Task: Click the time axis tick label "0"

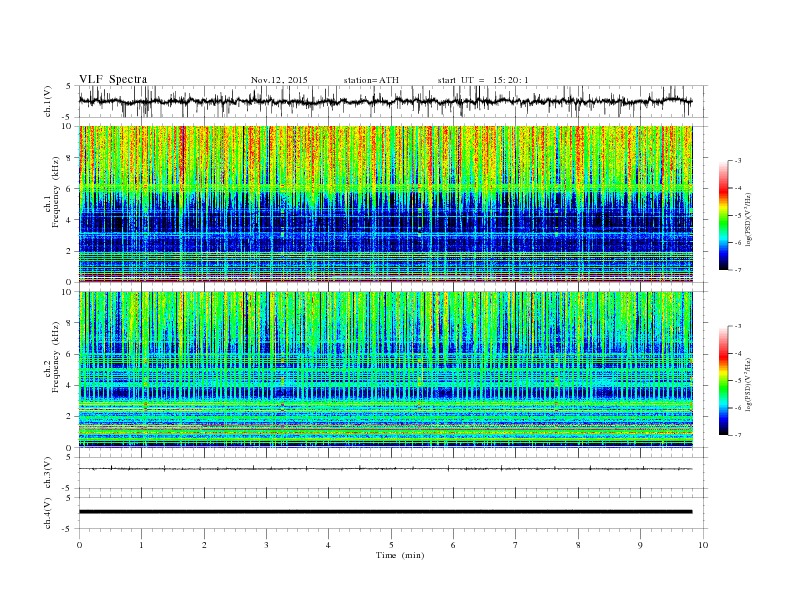Action: coord(79,545)
